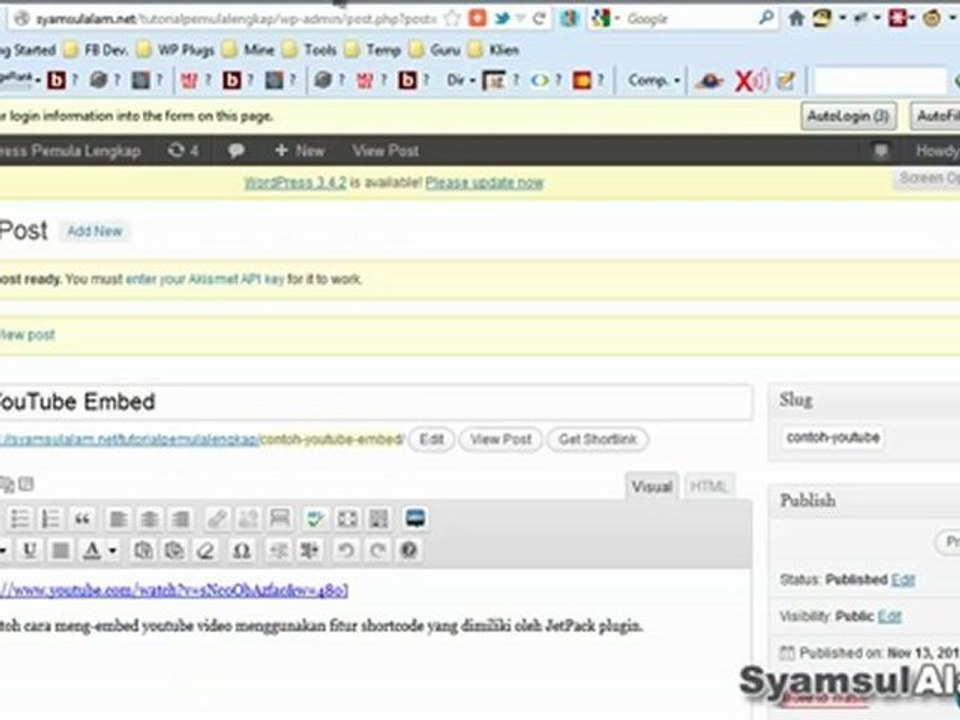Reload the page in browser
This screenshot has width=960, height=720.
[539, 18]
